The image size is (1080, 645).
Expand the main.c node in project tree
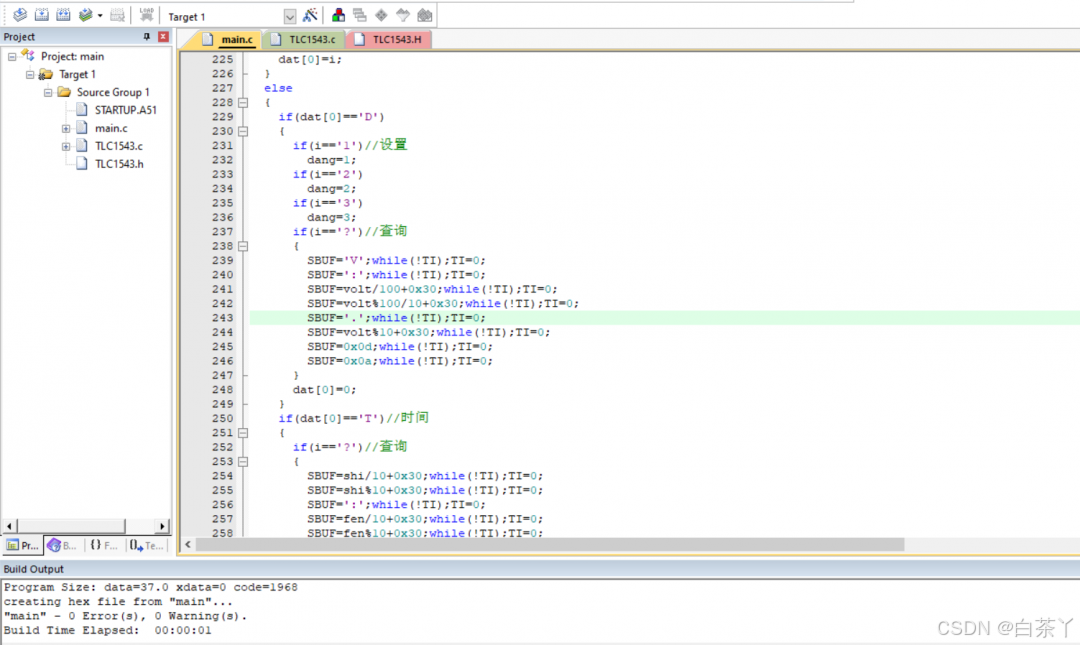(x=66, y=128)
